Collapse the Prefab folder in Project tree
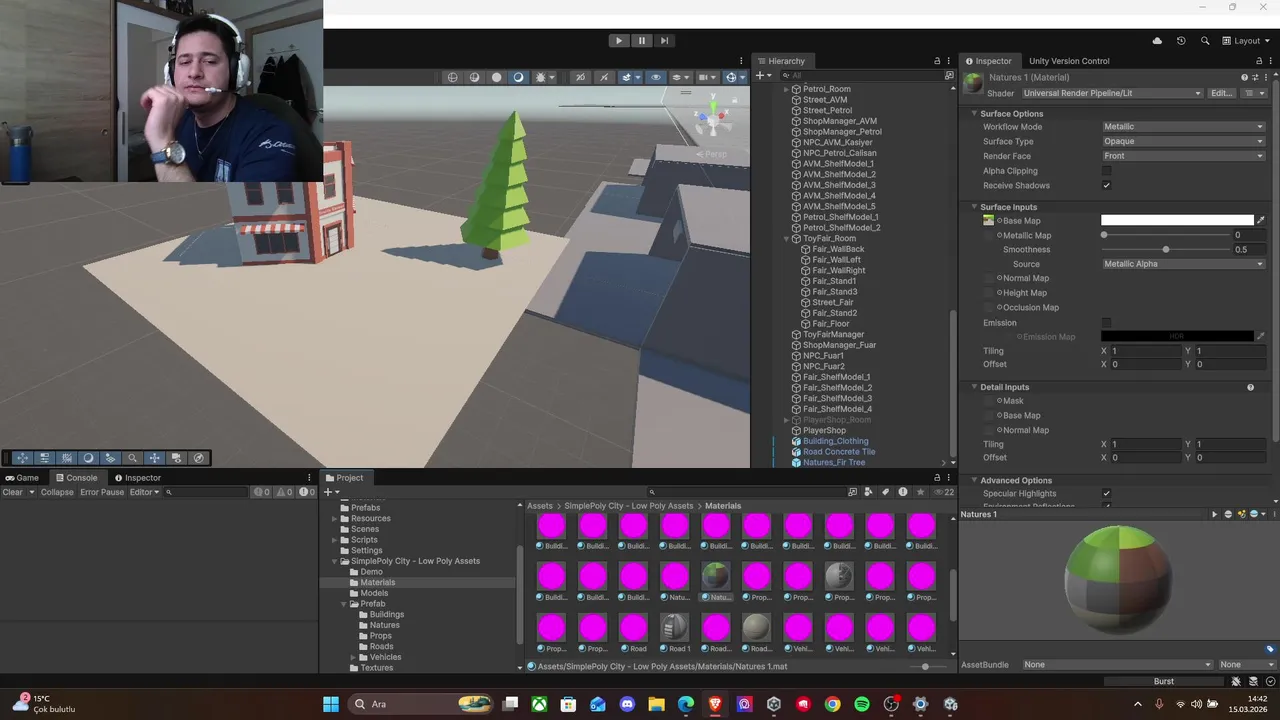This screenshot has width=1280, height=720. pos(344,604)
